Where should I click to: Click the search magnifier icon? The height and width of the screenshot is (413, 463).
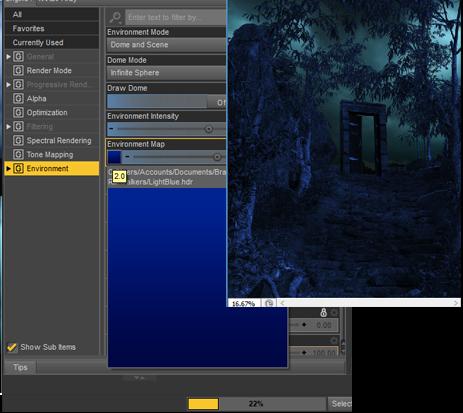pyautogui.click(x=115, y=17)
